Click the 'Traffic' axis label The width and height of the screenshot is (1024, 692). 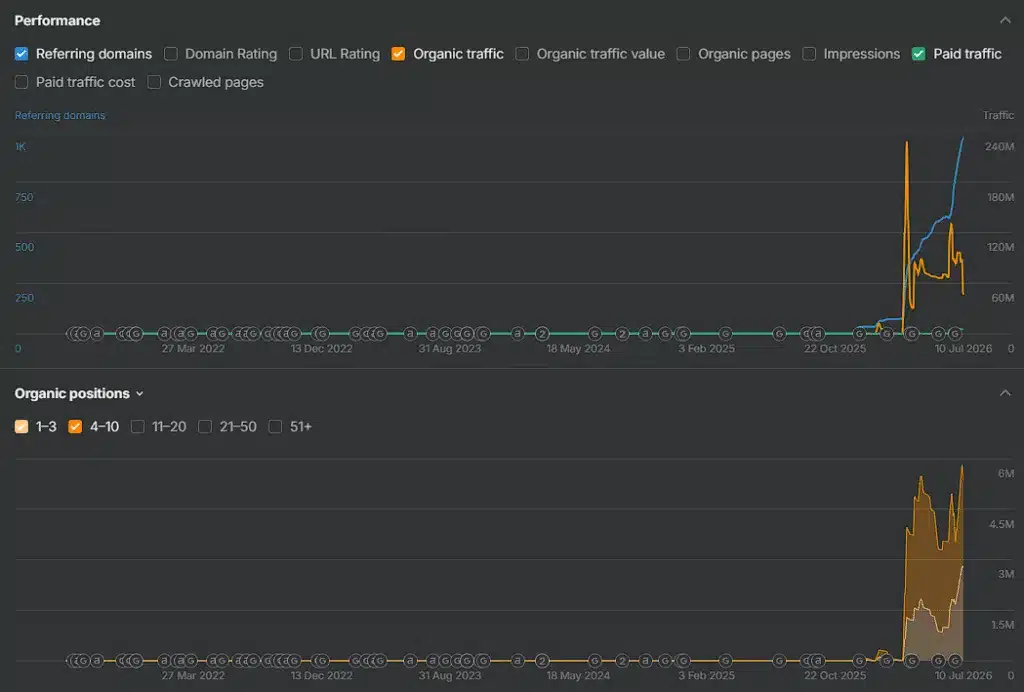[x=998, y=115]
